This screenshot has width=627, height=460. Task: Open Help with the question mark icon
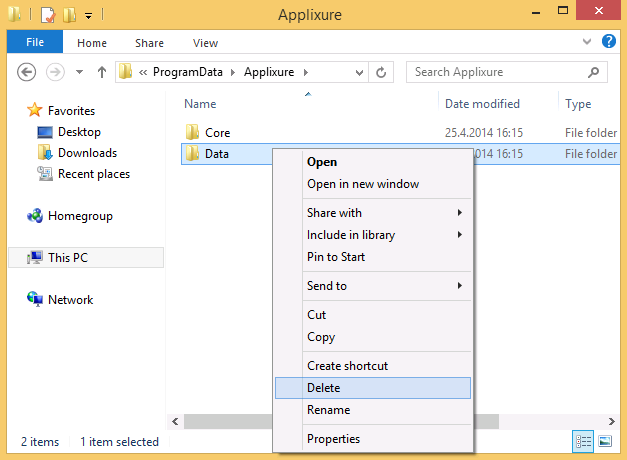pos(609,41)
